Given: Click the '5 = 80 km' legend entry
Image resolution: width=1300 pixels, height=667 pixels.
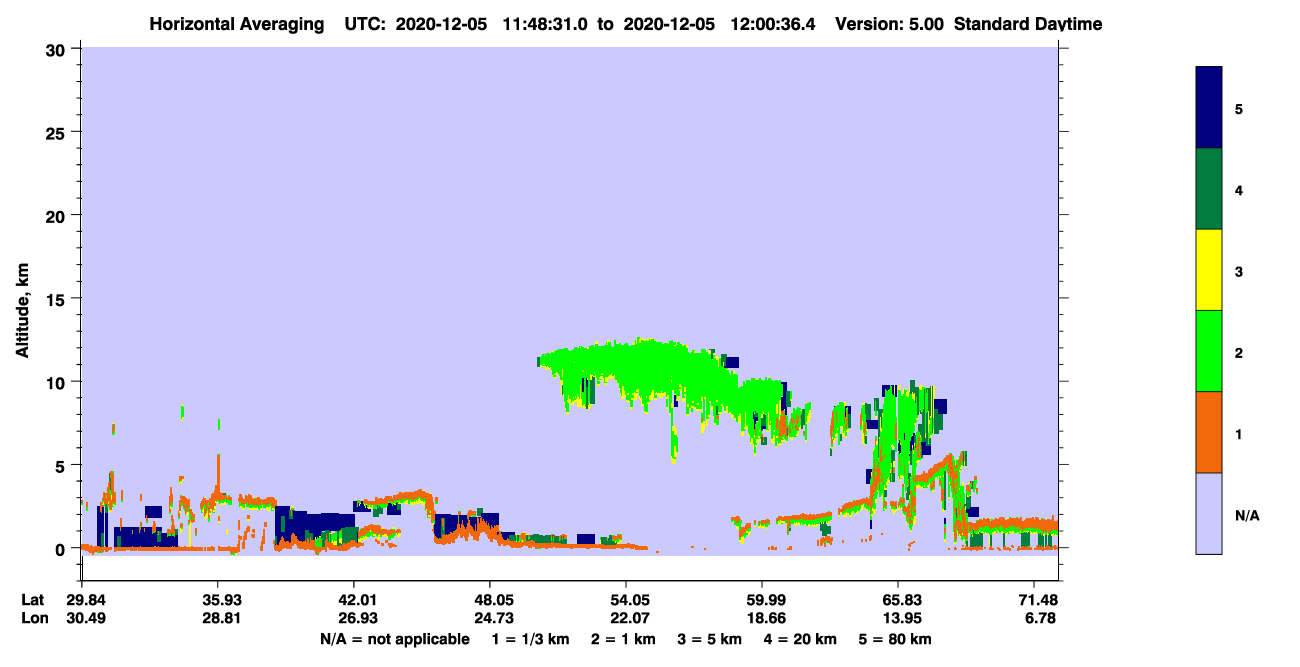Looking at the screenshot, I should (x=895, y=639).
